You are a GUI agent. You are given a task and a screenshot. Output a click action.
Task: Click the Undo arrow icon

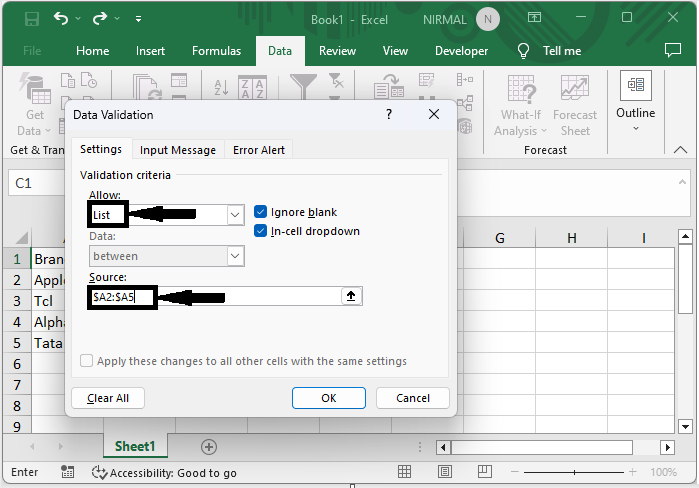coord(61,18)
